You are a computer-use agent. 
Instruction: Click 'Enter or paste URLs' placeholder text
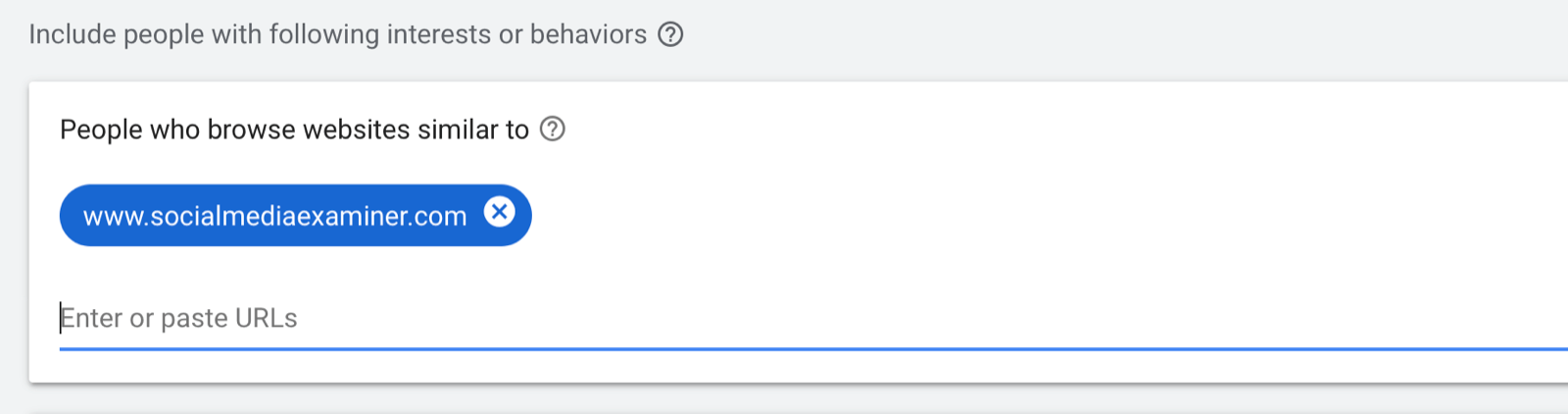point(178,318)
